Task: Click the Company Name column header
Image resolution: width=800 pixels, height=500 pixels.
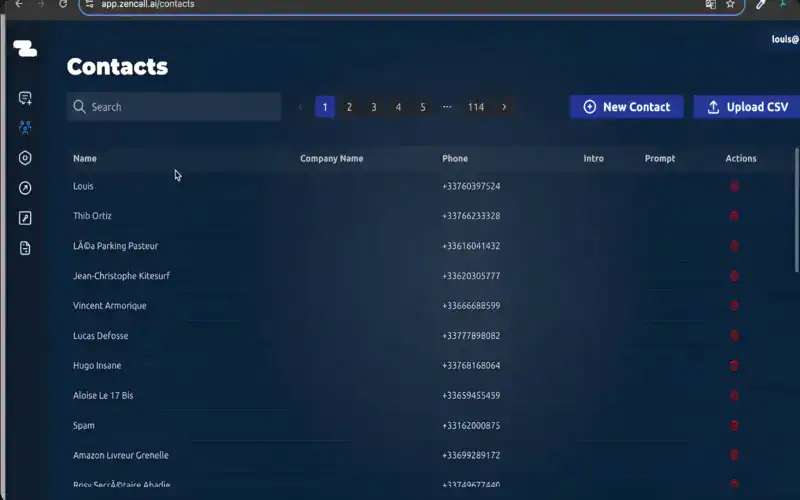Action: 332,158
